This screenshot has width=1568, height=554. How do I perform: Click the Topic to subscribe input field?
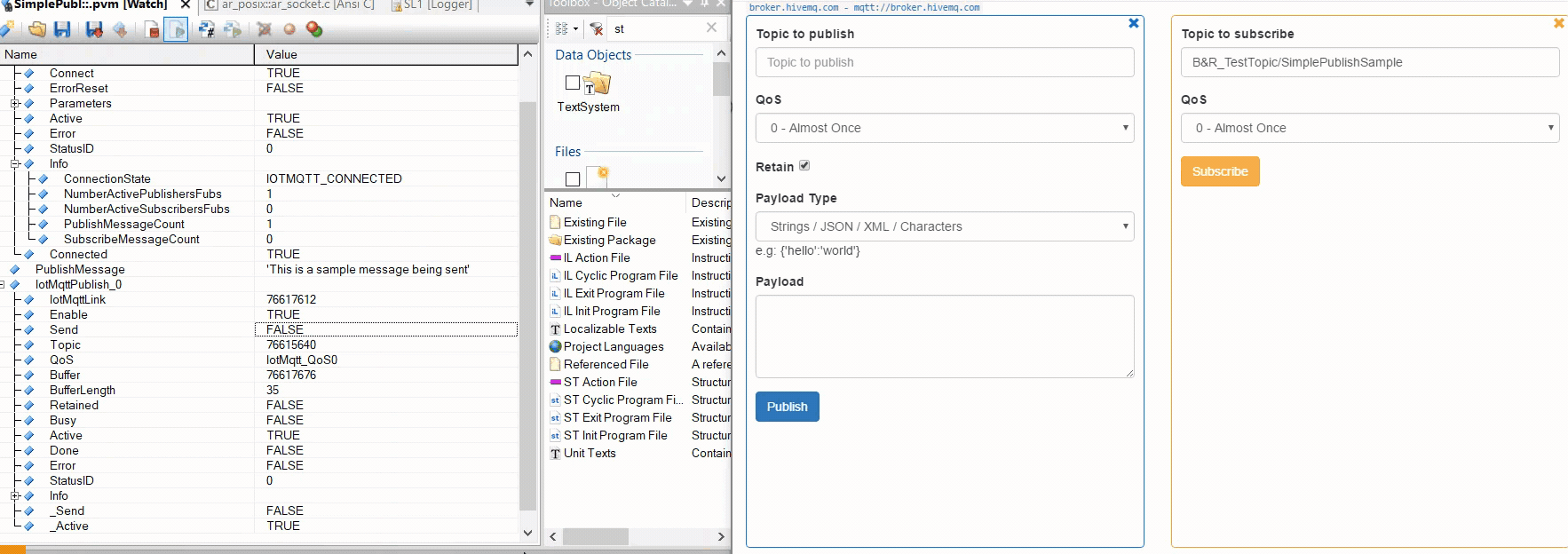1370,62
